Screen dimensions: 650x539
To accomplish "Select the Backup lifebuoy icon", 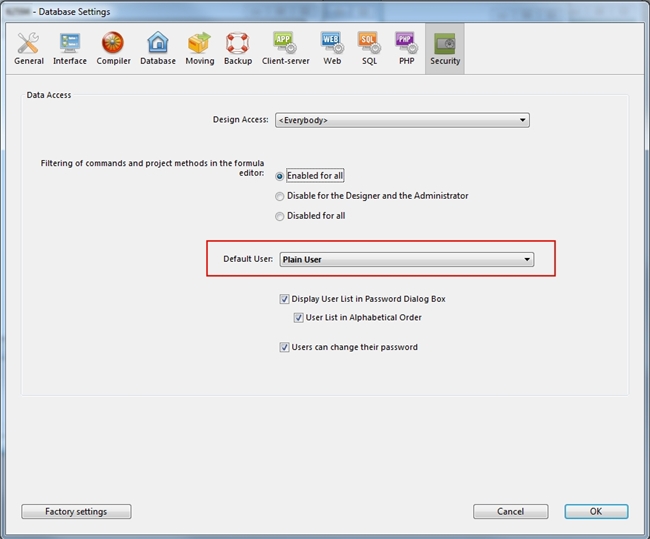I will pos(238,44).
